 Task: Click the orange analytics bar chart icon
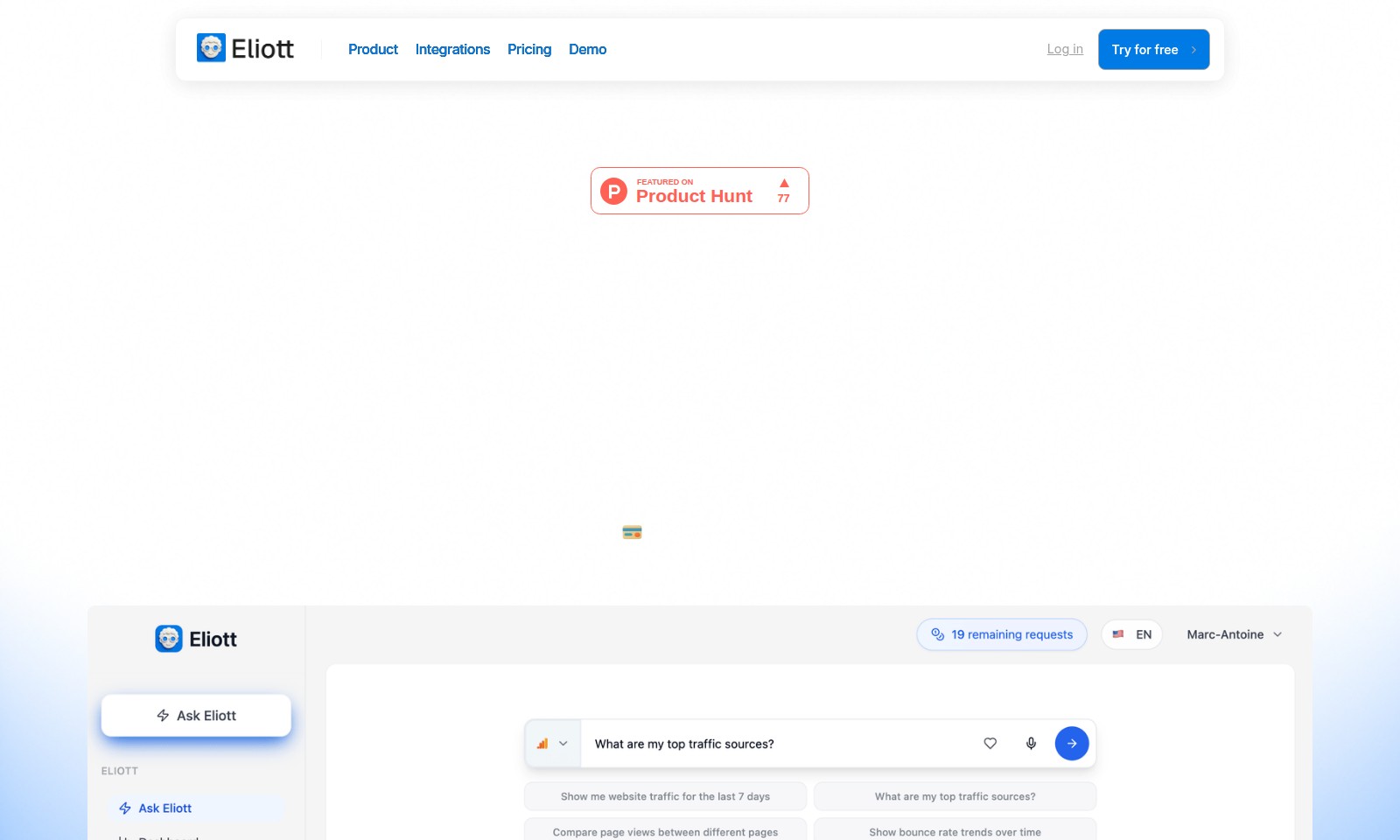tap(542, 744)
